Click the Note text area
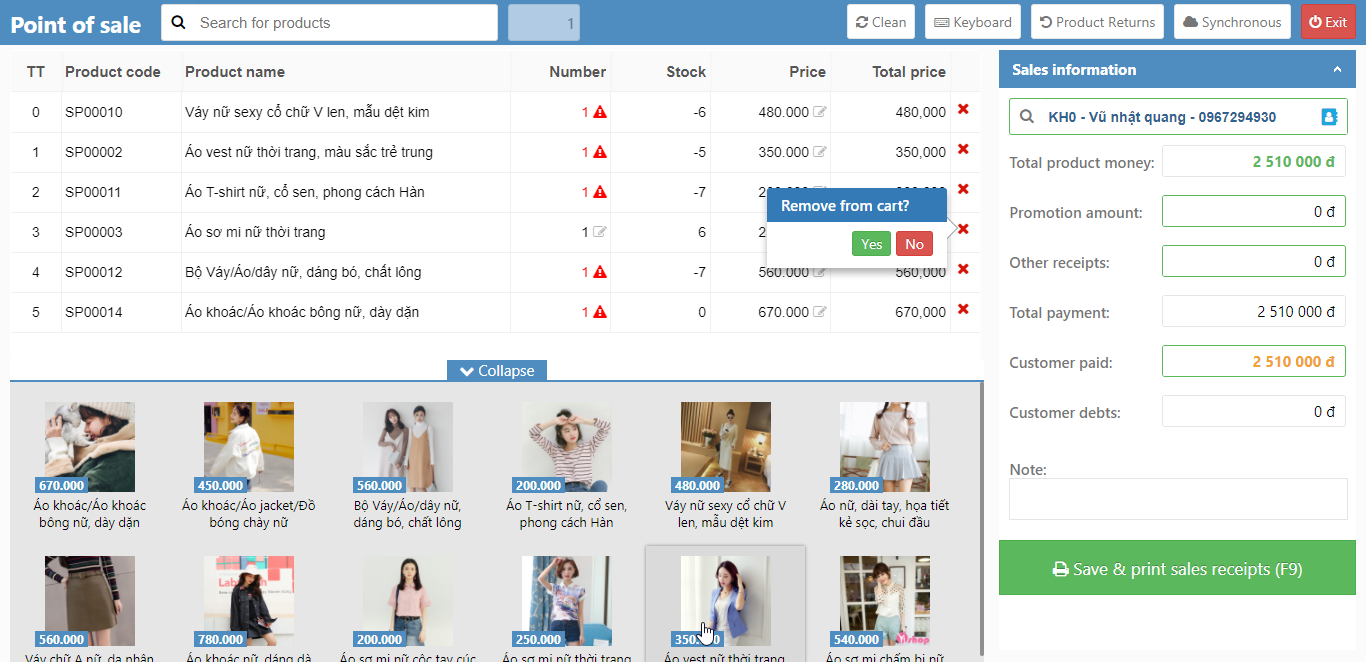Screen dimensions: 1366x662 click(1178, 499)
